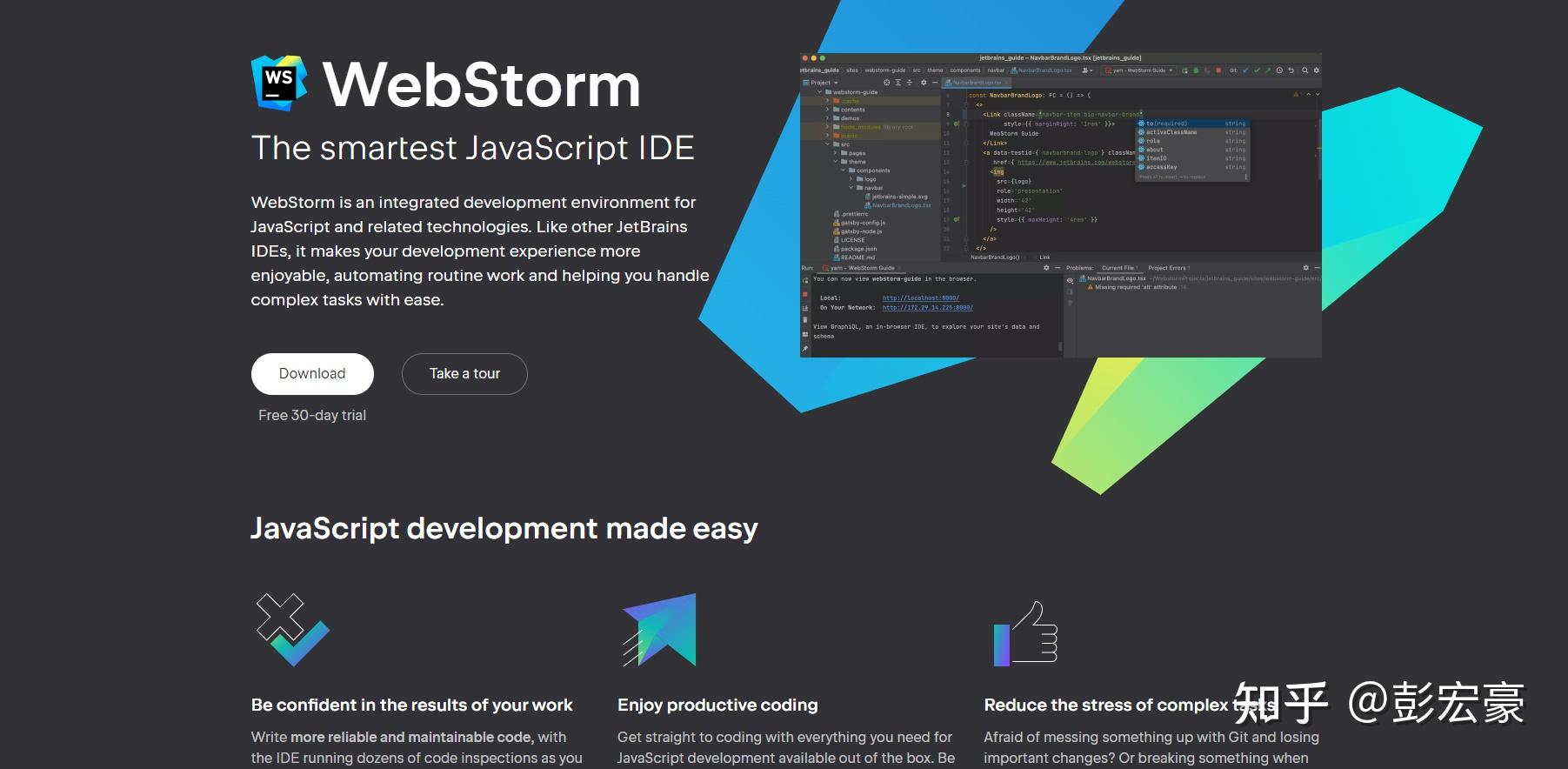Select gatsby-node.js in project tree
Image resolution: width=1568 pixels, height=769 pixels.
point(857,231)
